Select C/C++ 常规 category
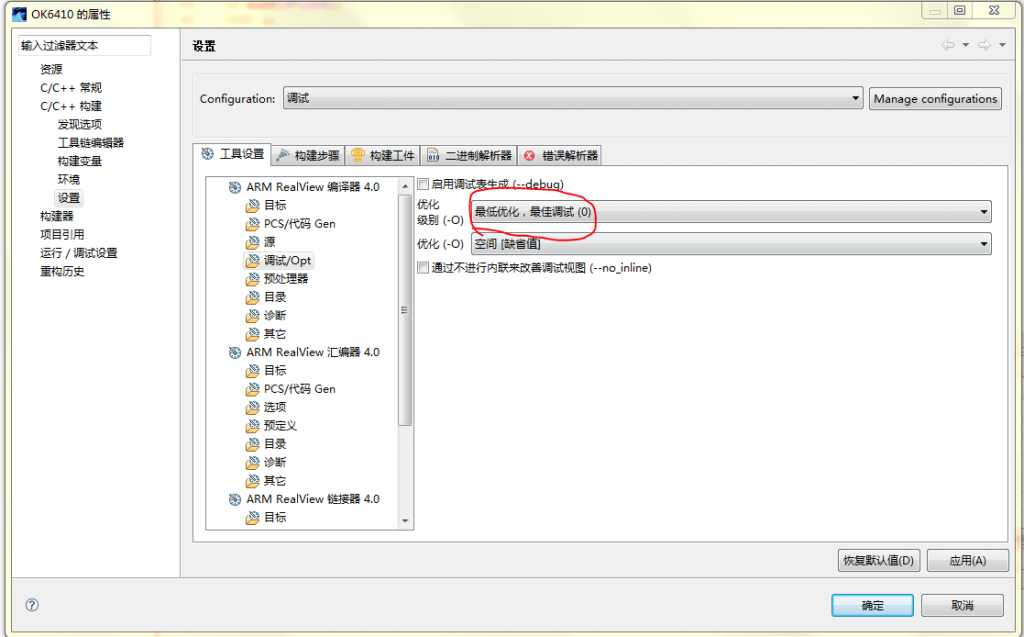This screenshot has height=637, width=1024. pos(71,88)
